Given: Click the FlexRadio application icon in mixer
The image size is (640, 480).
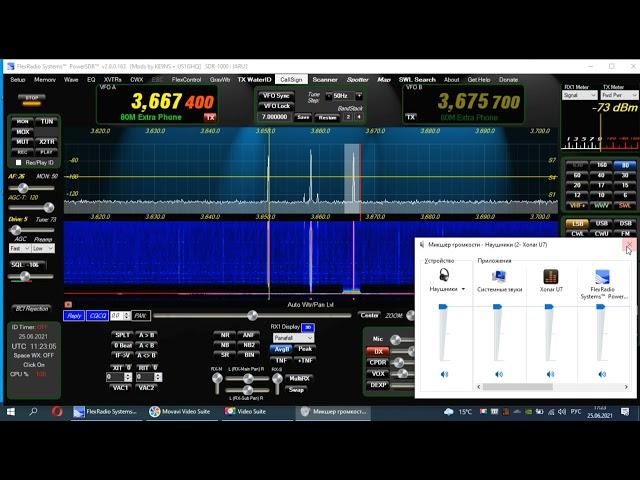Looking at the screenshot, I should (x=602, y=276).
